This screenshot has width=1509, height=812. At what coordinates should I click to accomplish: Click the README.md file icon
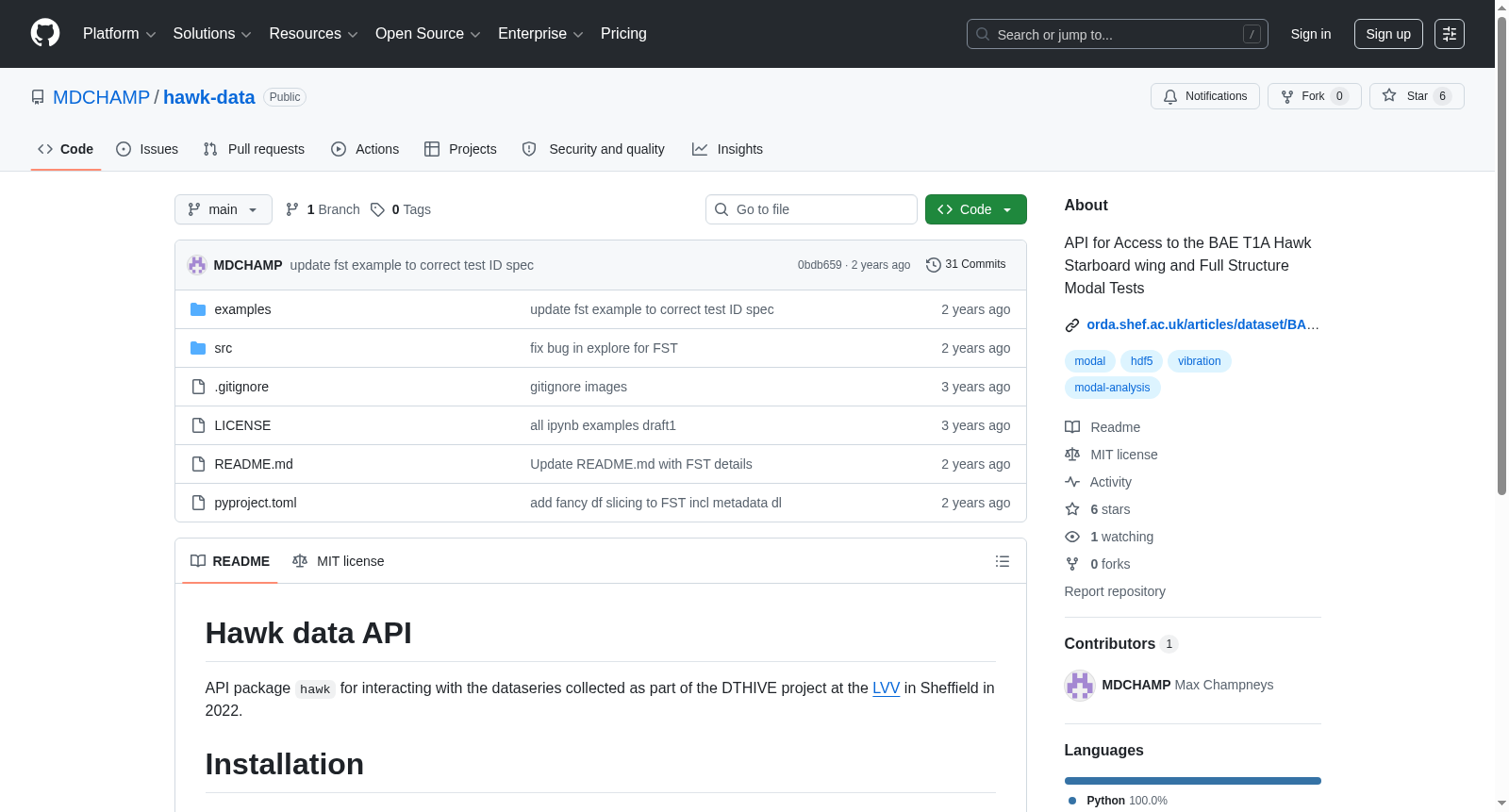pyautogui.click(x=198, y=464)
